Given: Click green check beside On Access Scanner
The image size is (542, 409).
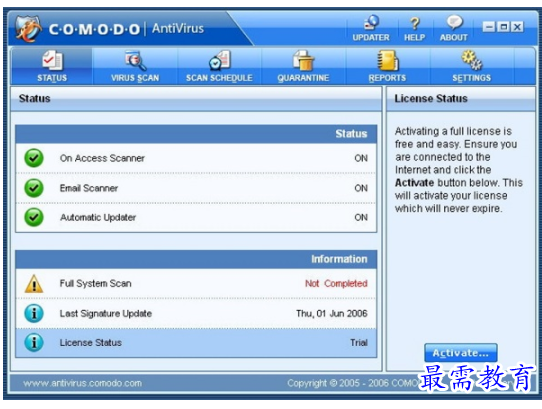Looking at the screenshot, I should click(x=34, y=158).
